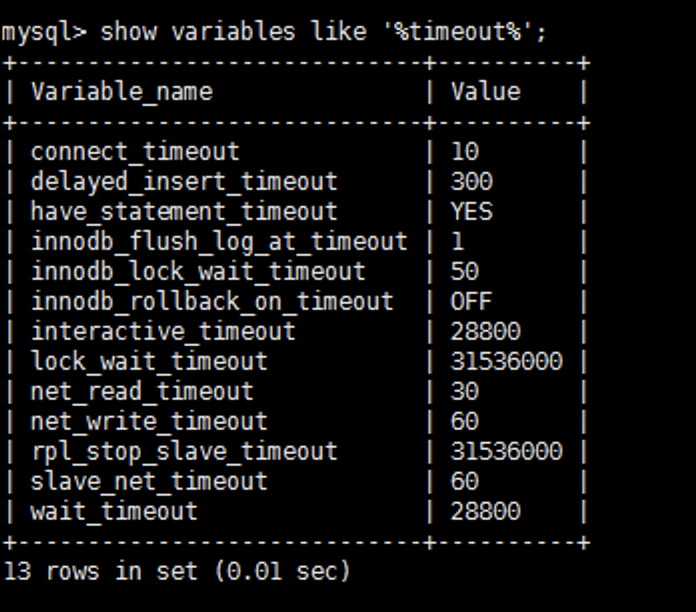Place cursor on lock_wait_timeout name
Screen dimensions: 696x612
coord(149,362)
